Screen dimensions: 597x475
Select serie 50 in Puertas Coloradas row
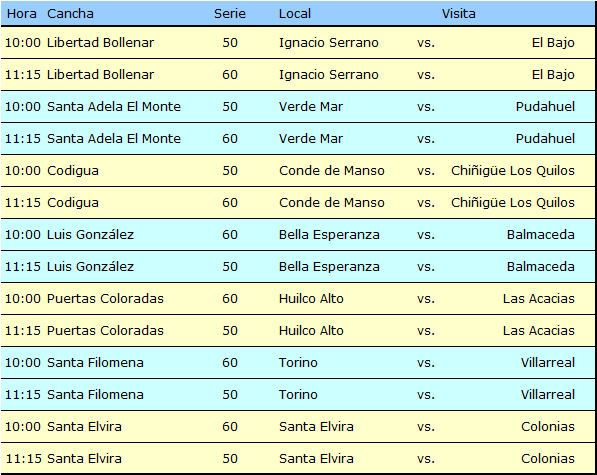coord(230,330)
